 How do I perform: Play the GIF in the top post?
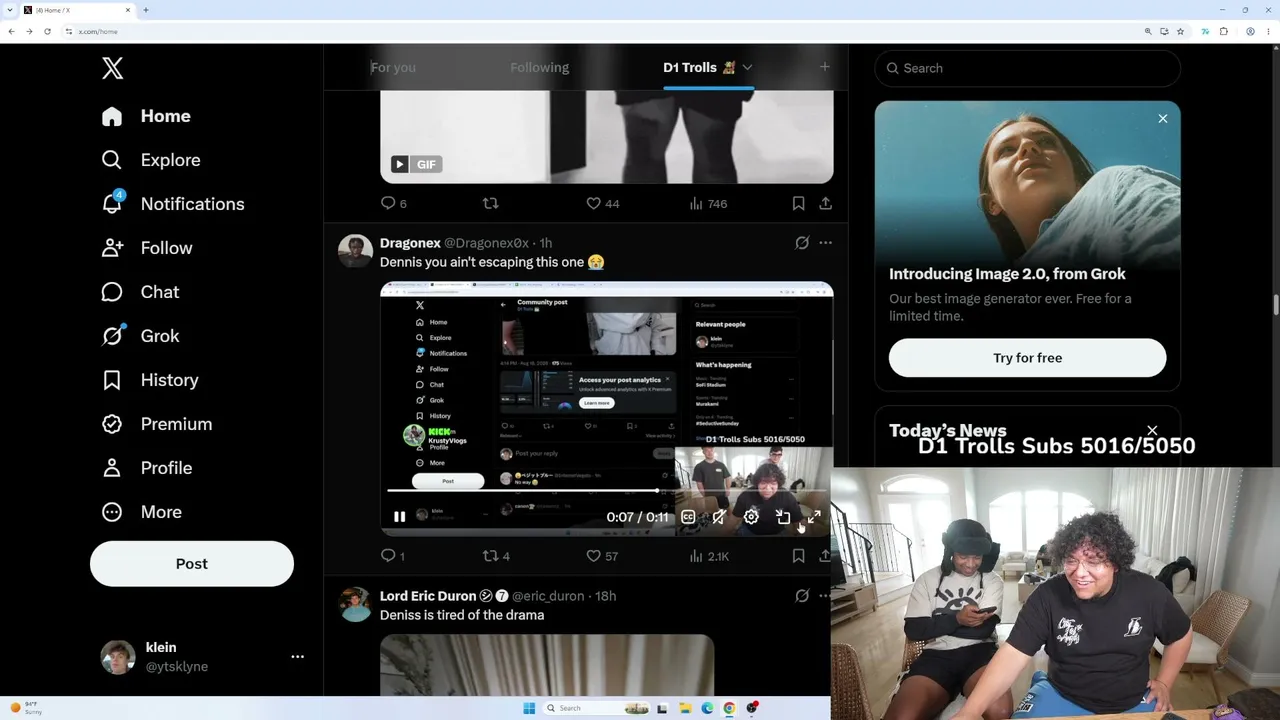(x=399, y=164)
